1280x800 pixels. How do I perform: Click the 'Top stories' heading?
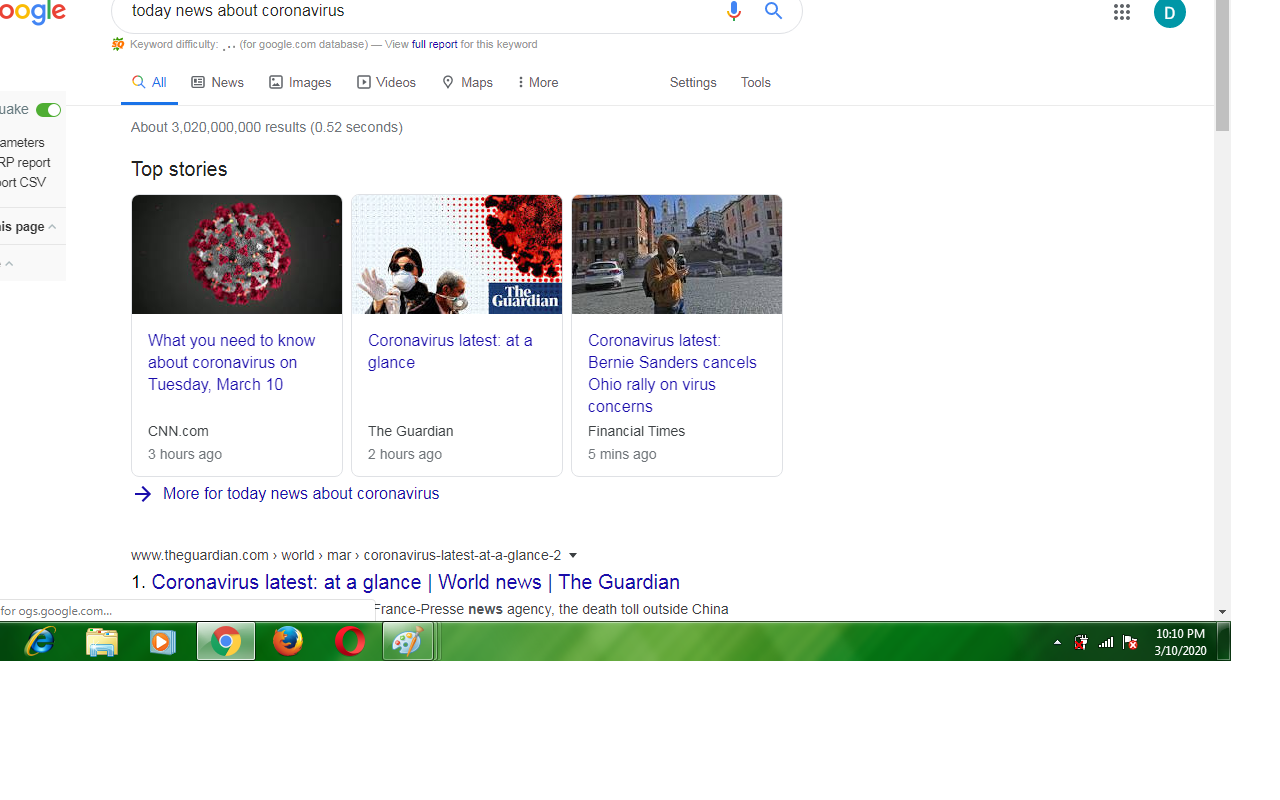tap(179, 169)
